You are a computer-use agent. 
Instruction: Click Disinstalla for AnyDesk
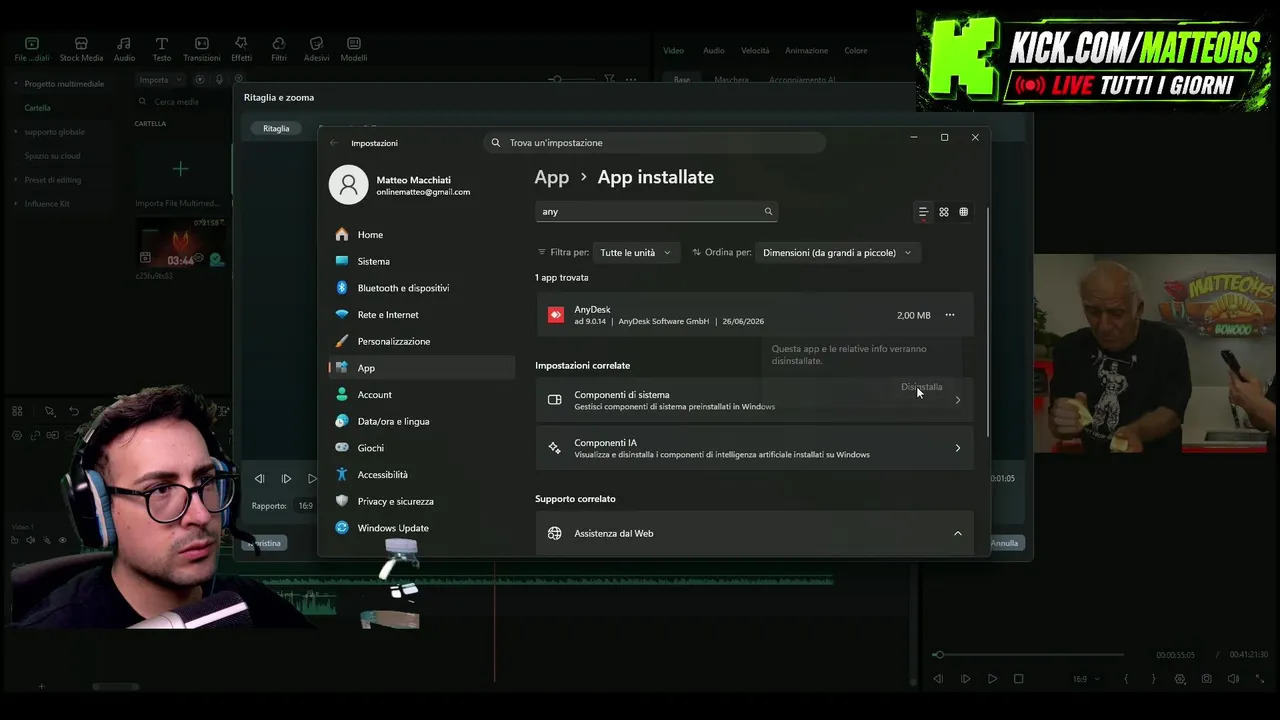(x=921, y=387)
